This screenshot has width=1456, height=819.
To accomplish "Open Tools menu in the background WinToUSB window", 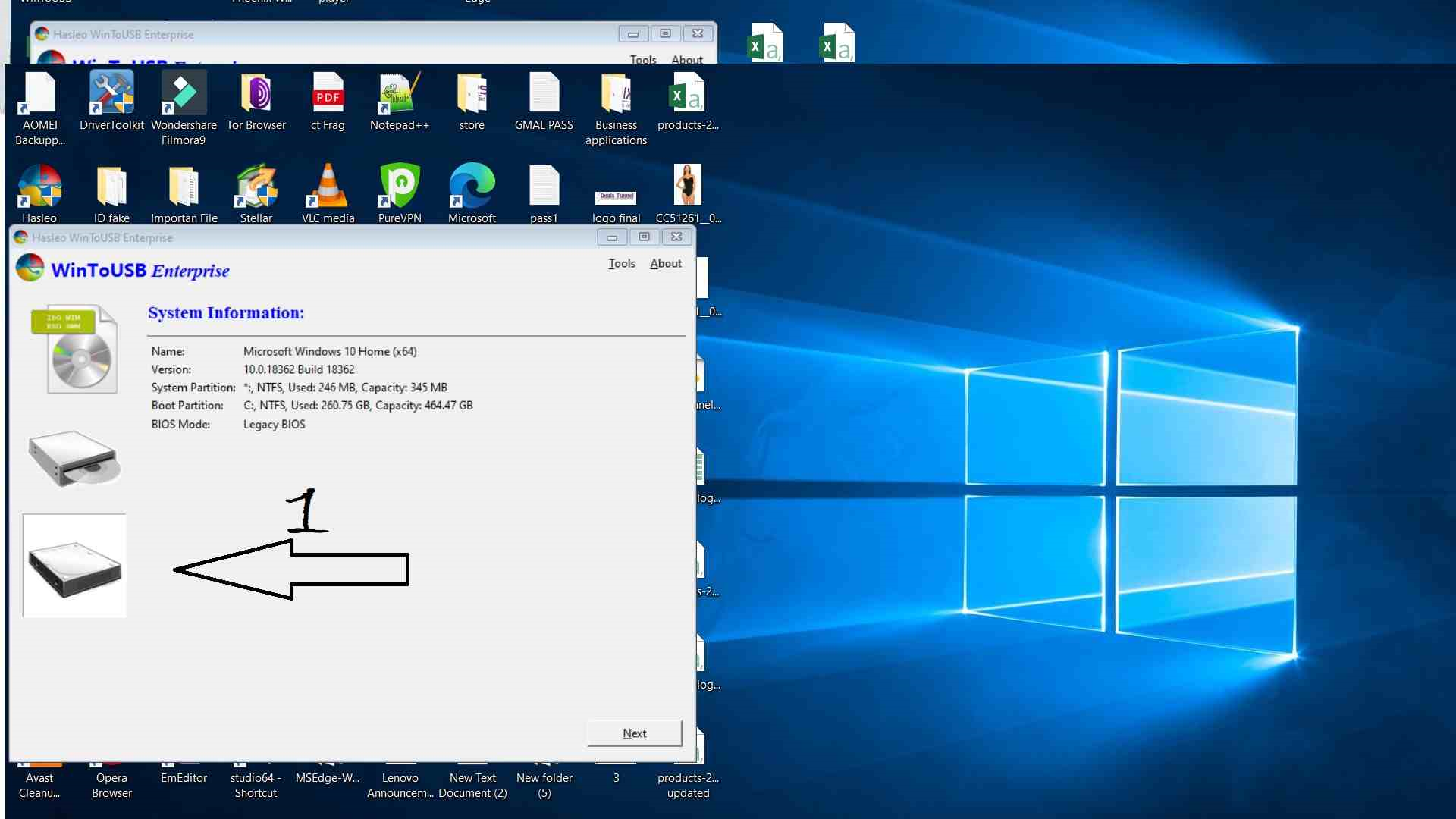I will (x=643, y=59).
